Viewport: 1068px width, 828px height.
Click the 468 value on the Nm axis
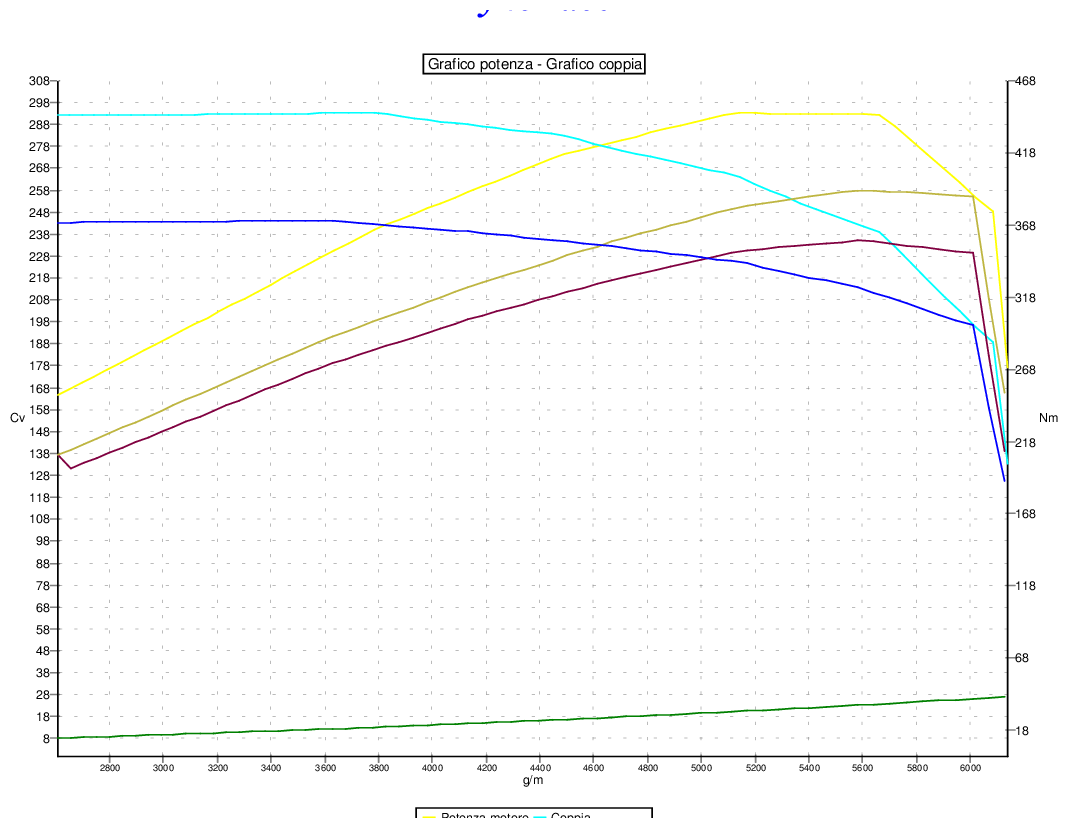1025,81
